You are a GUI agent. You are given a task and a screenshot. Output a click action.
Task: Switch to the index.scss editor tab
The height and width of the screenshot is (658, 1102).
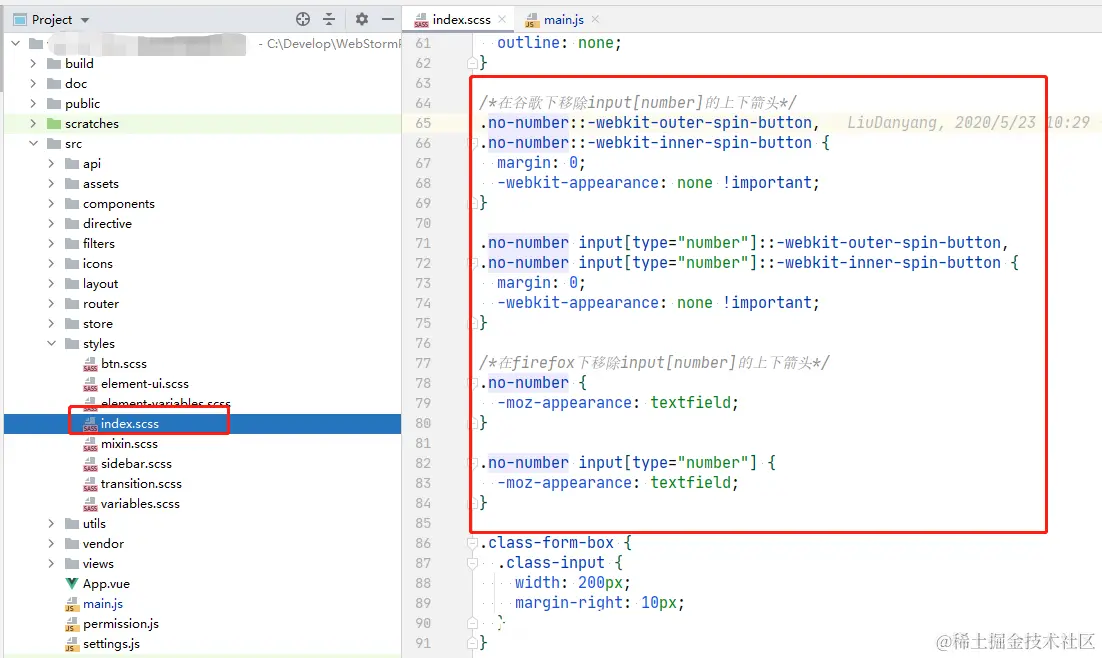461,20
